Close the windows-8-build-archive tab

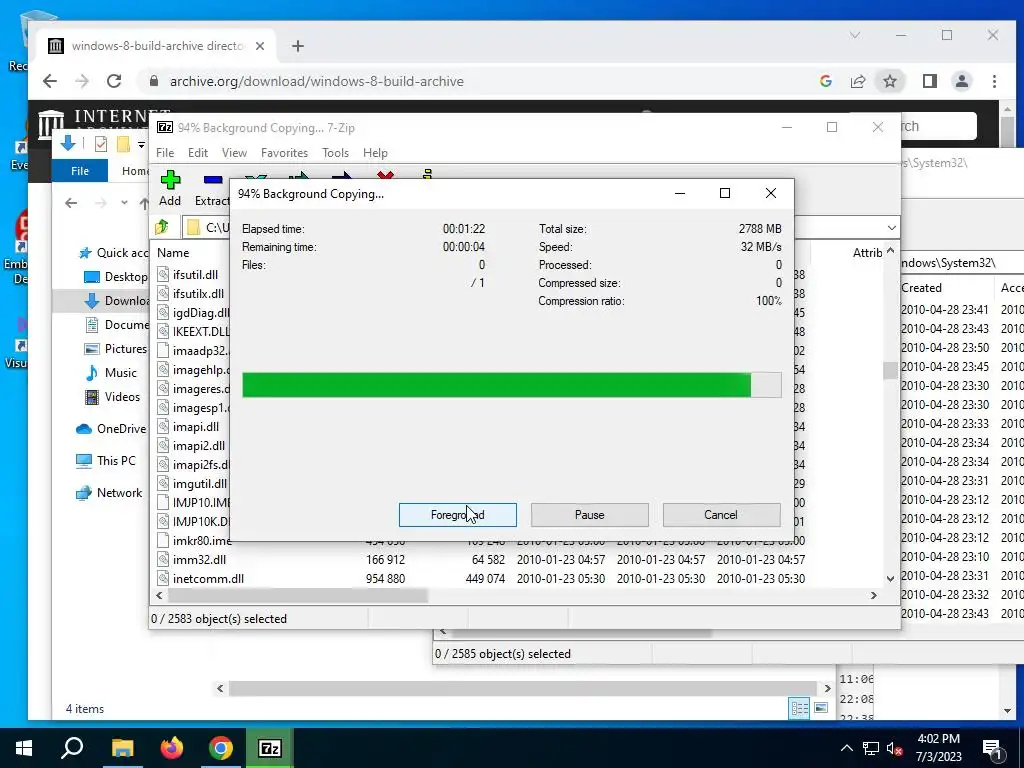point(260,46)
